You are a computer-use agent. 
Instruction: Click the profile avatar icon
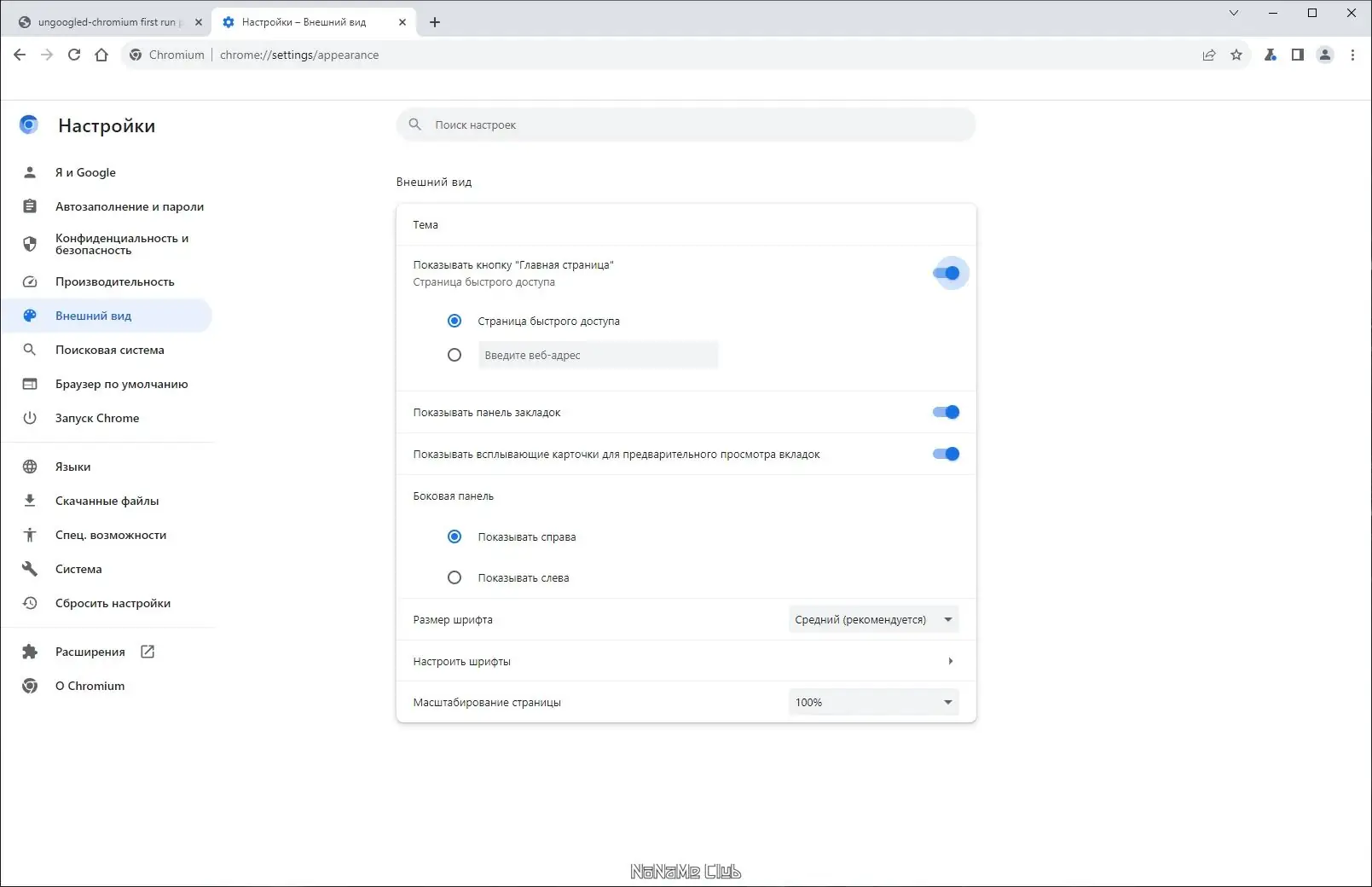[1325, 55]
